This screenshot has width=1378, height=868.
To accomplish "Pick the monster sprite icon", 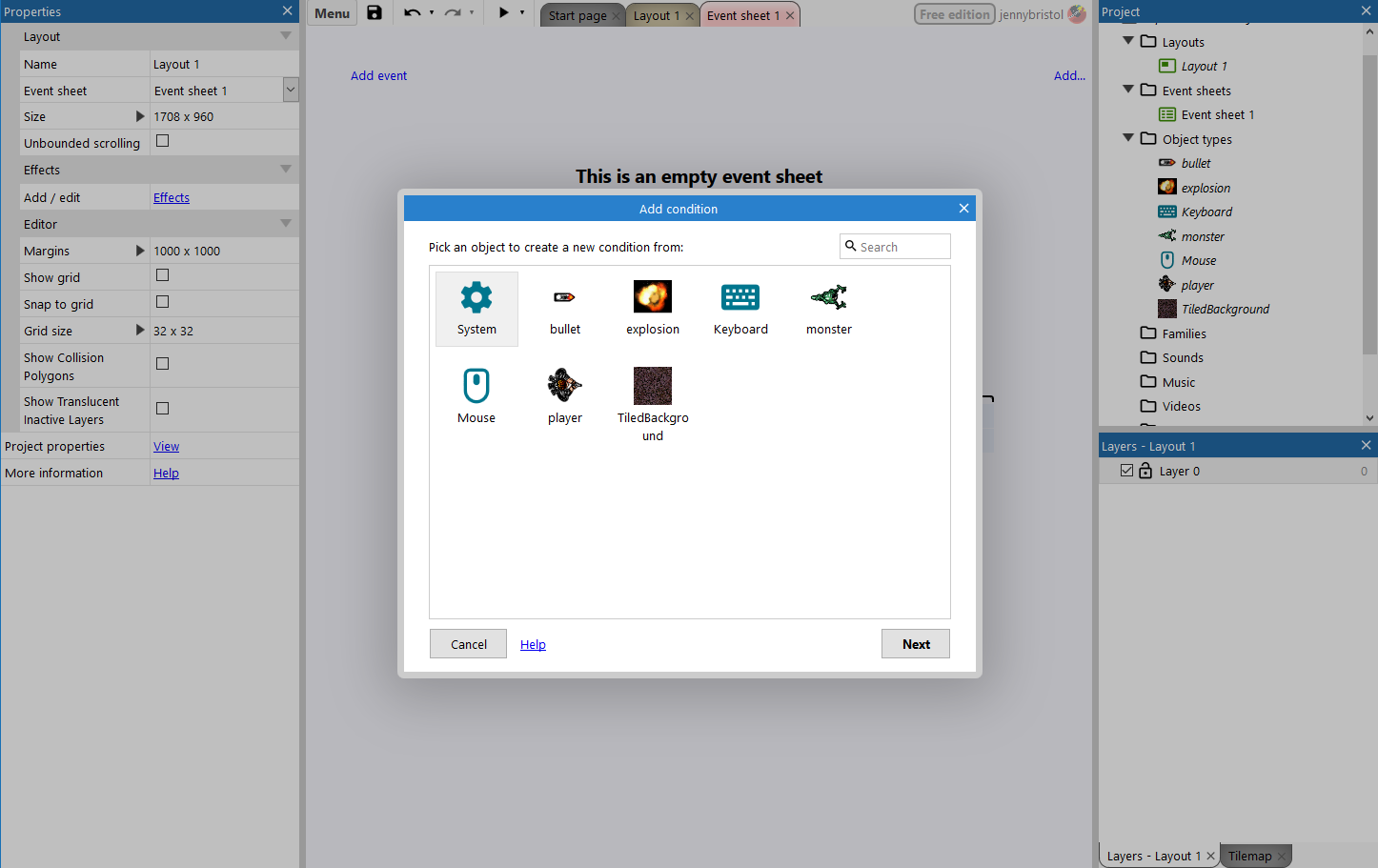I will click(829, 297).
